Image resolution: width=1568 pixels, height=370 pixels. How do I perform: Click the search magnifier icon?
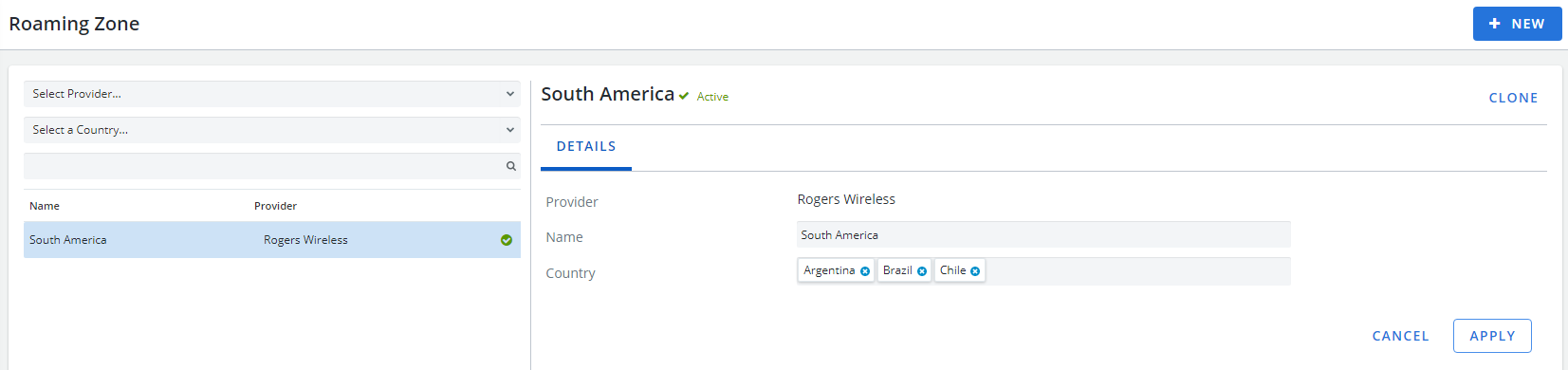click(x=511, y=166)
